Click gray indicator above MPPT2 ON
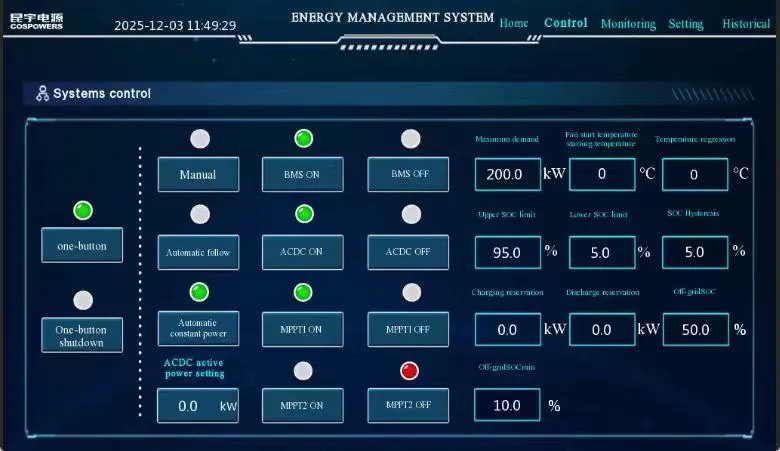Viewport: 780px width, 451px height. (x=303, y=371)
